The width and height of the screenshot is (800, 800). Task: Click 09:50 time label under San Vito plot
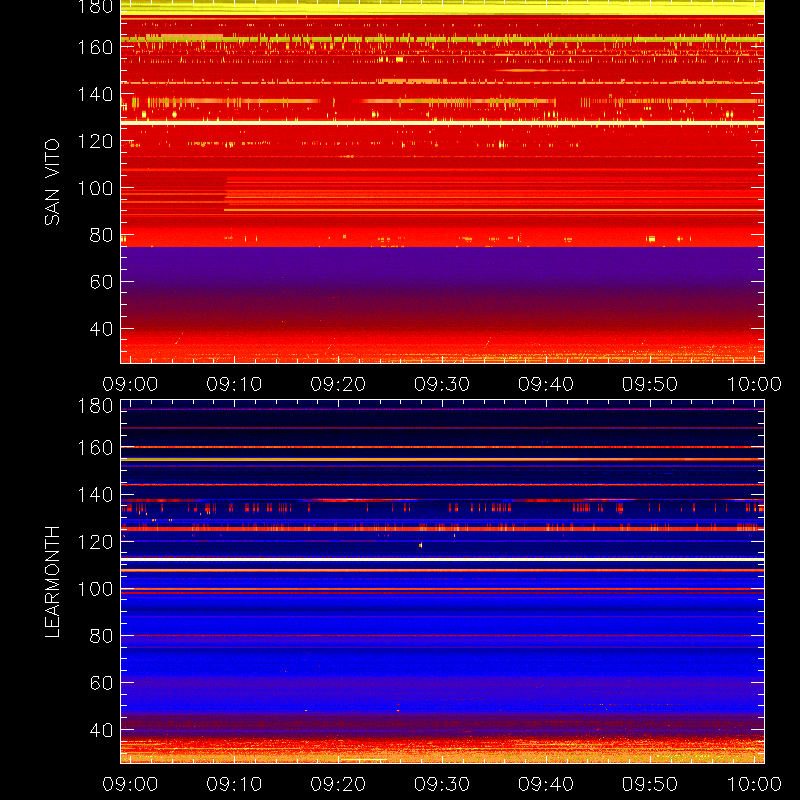click(650, 384)
